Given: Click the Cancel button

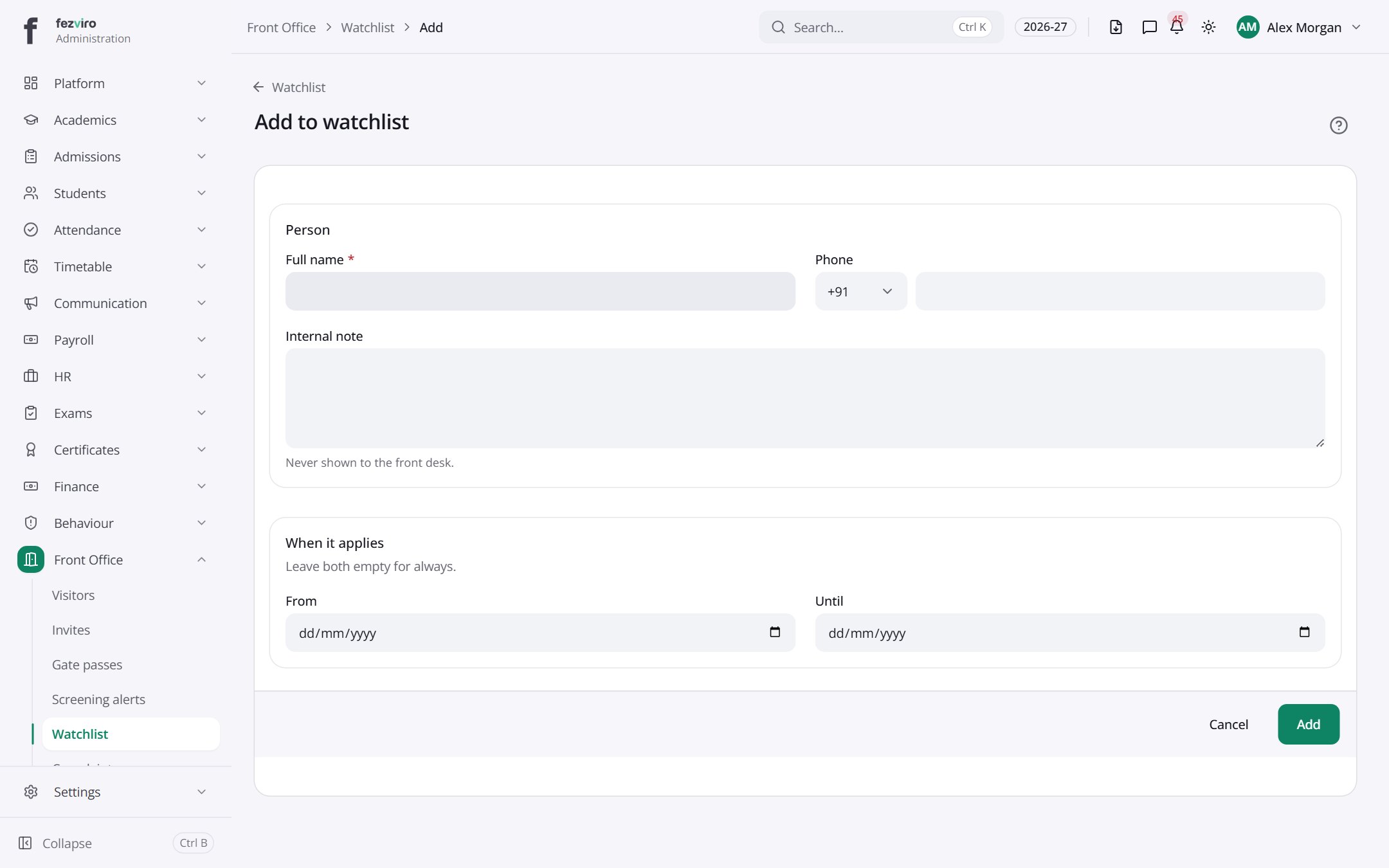Looking at the screenshot, I should (x=1228, y=724).
